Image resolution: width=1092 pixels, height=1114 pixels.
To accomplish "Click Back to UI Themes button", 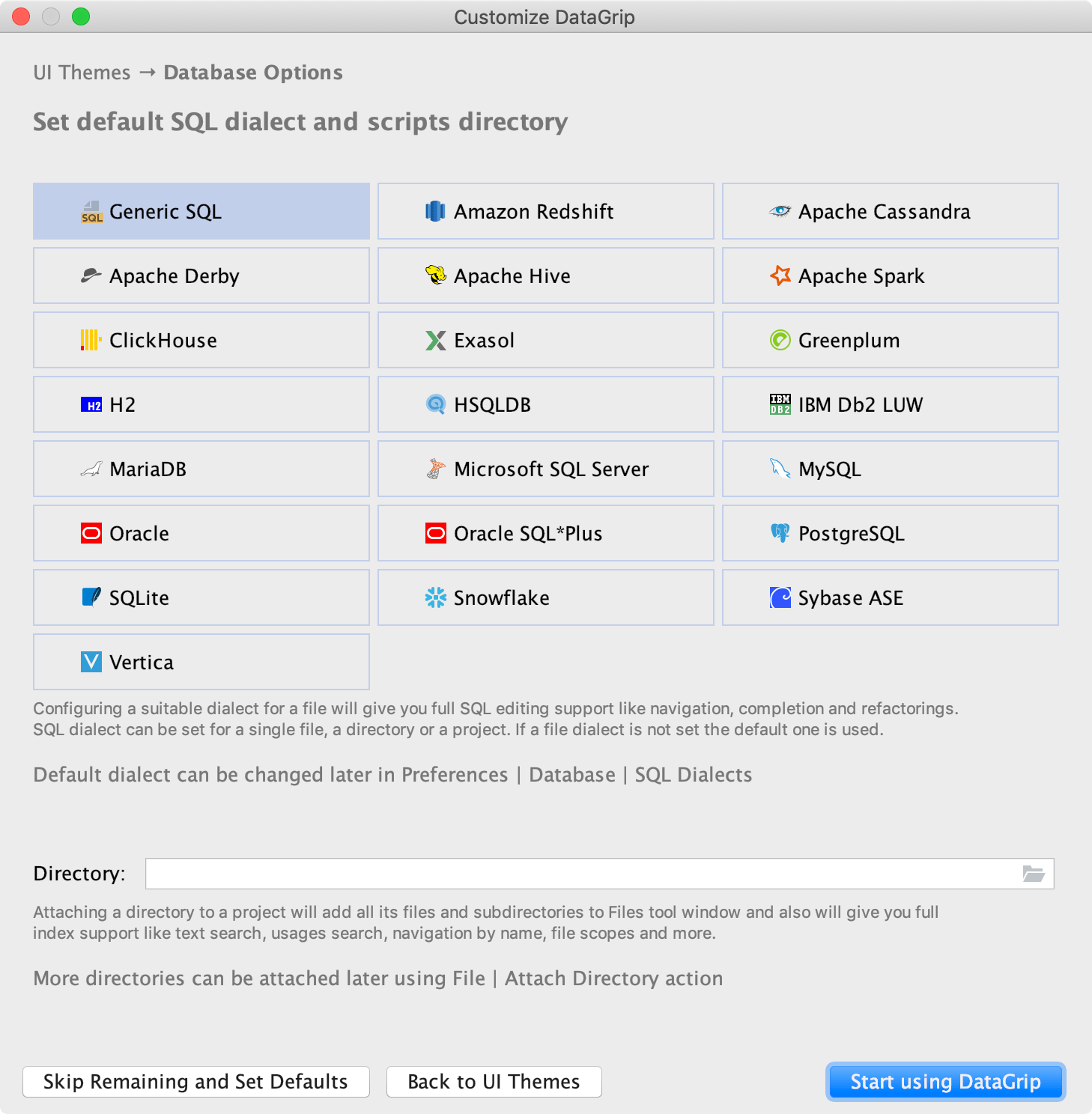I will pos(494,1082).
